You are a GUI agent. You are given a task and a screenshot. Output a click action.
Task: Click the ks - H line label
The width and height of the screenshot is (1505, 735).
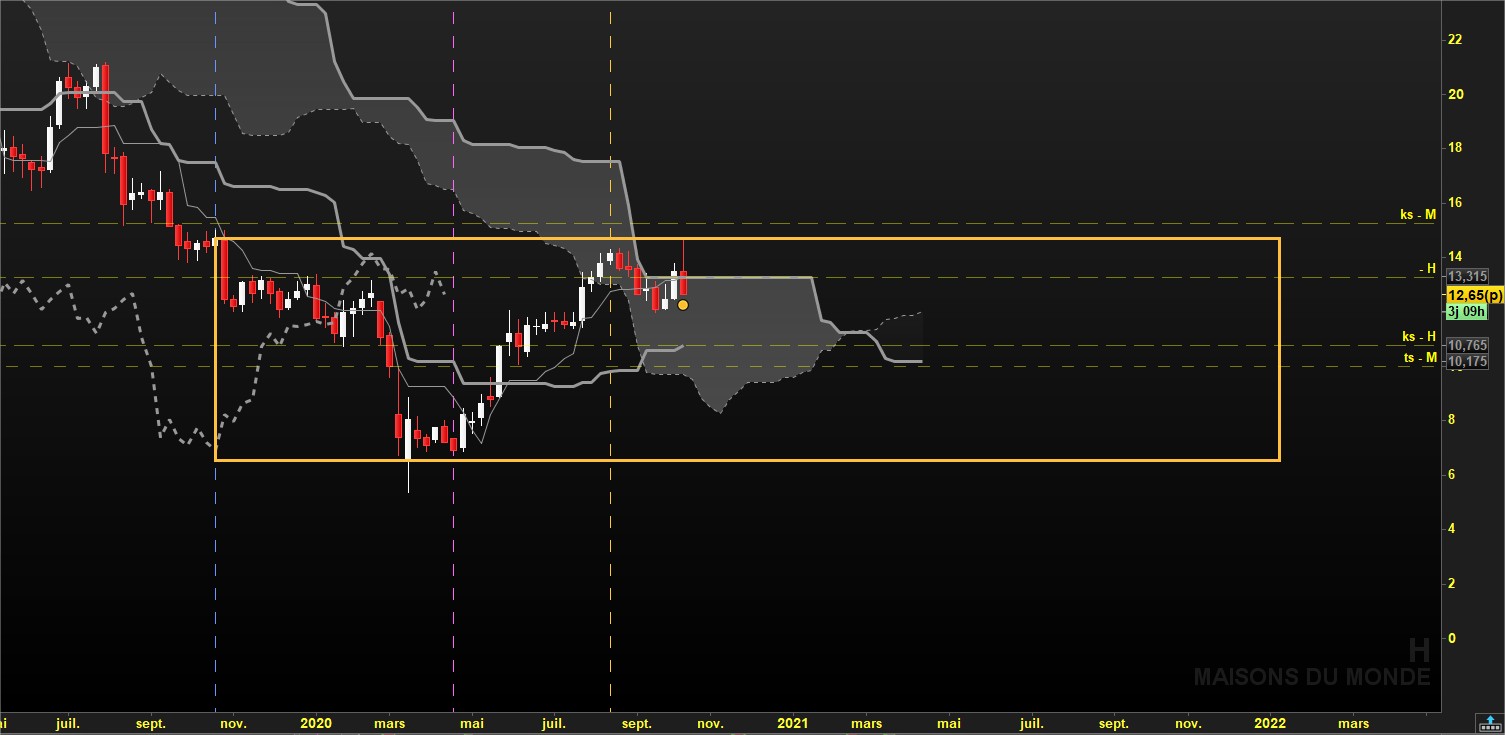(x=1419, y=337)
